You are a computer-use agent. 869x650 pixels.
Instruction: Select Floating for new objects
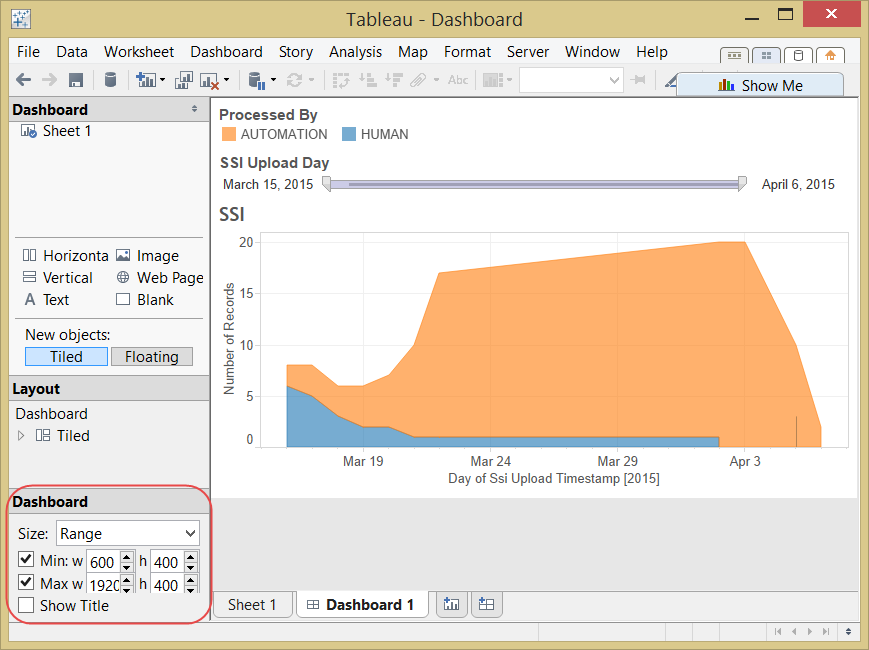point(152,356)
